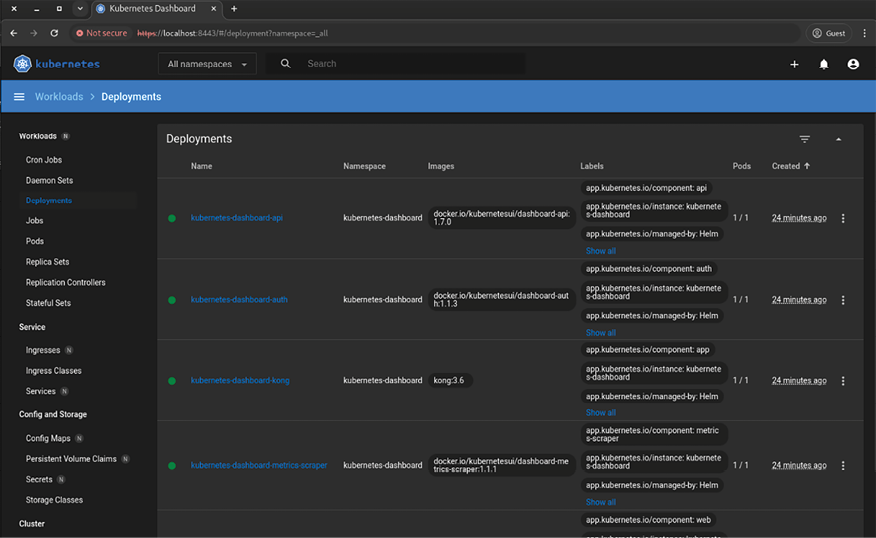Image resolution: width=876 pixels, height=538 pixels.
Task: Reload the page with browser refresh
Action: 54,33
